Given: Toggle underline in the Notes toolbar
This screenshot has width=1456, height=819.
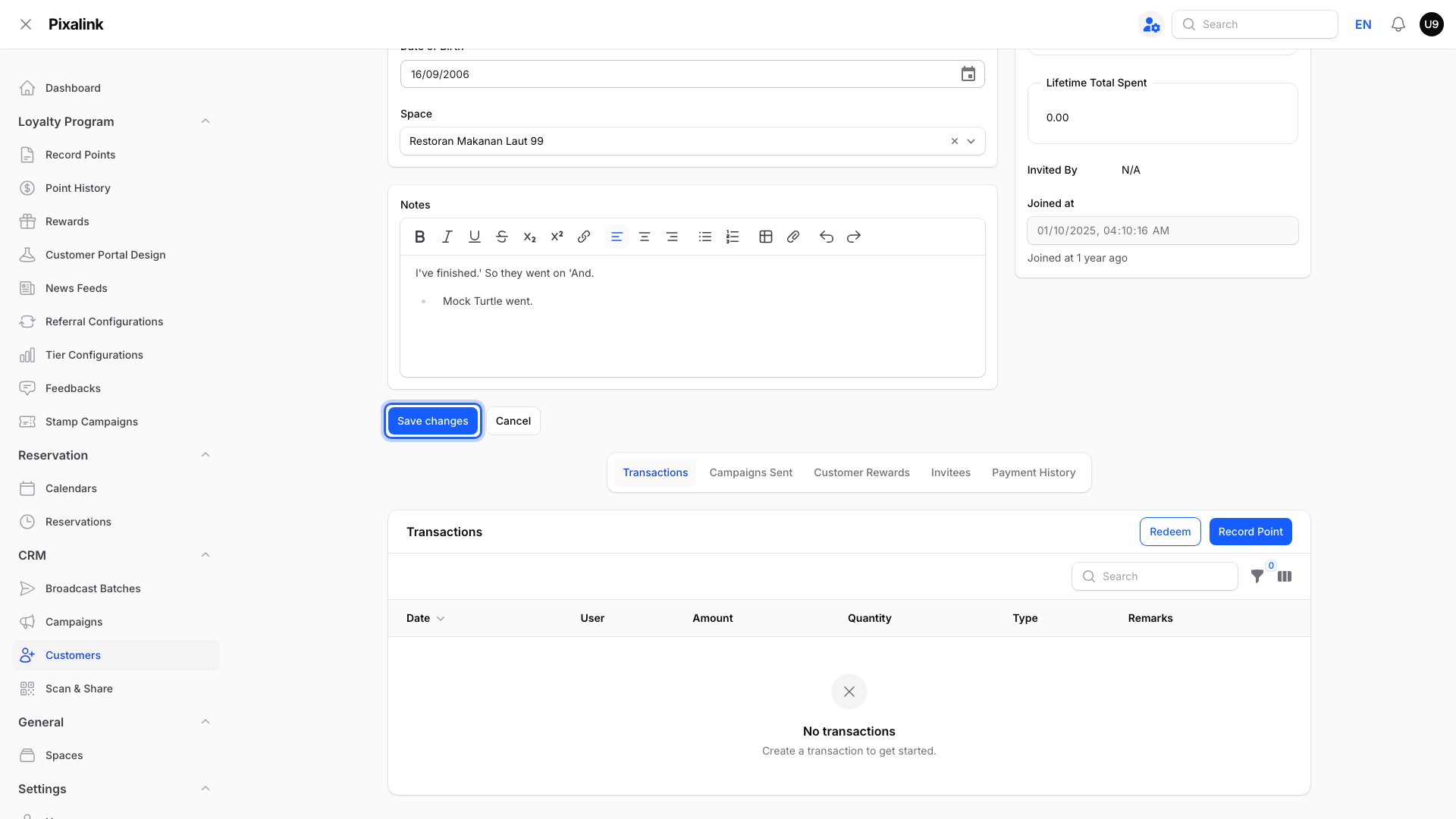Looking at the screenshot, I should click(474, 237).
